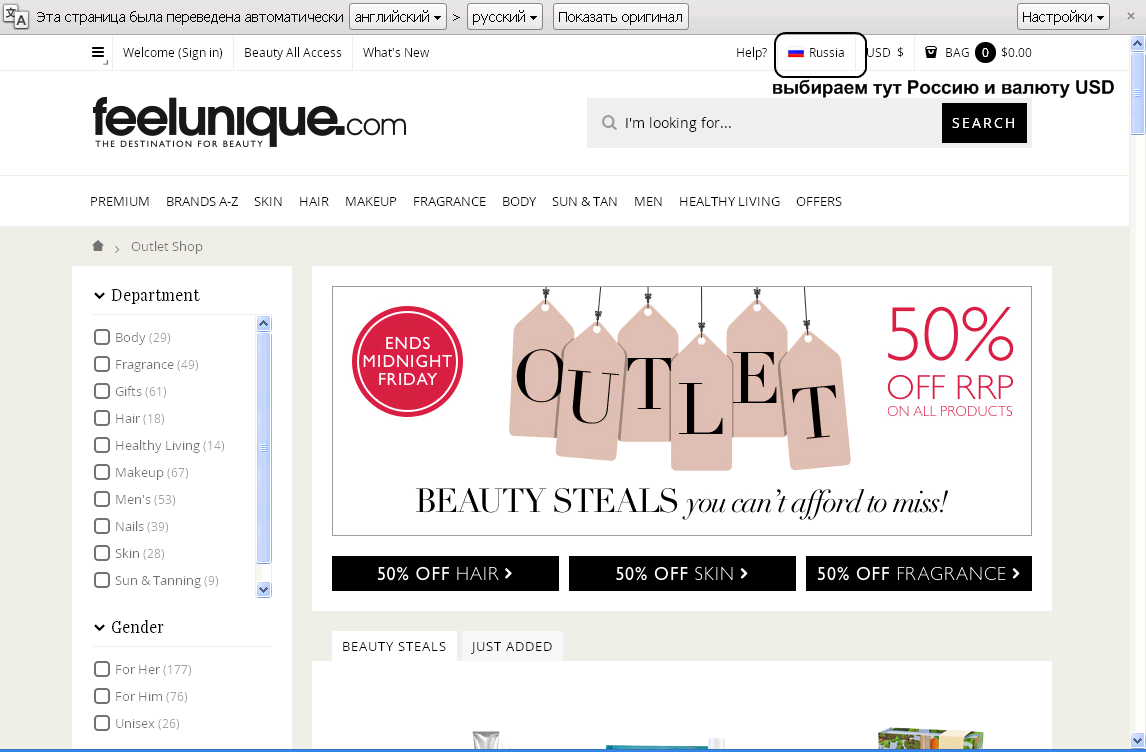
Task: Click the page scroll-down arrow
Action: pos(1137,740)
